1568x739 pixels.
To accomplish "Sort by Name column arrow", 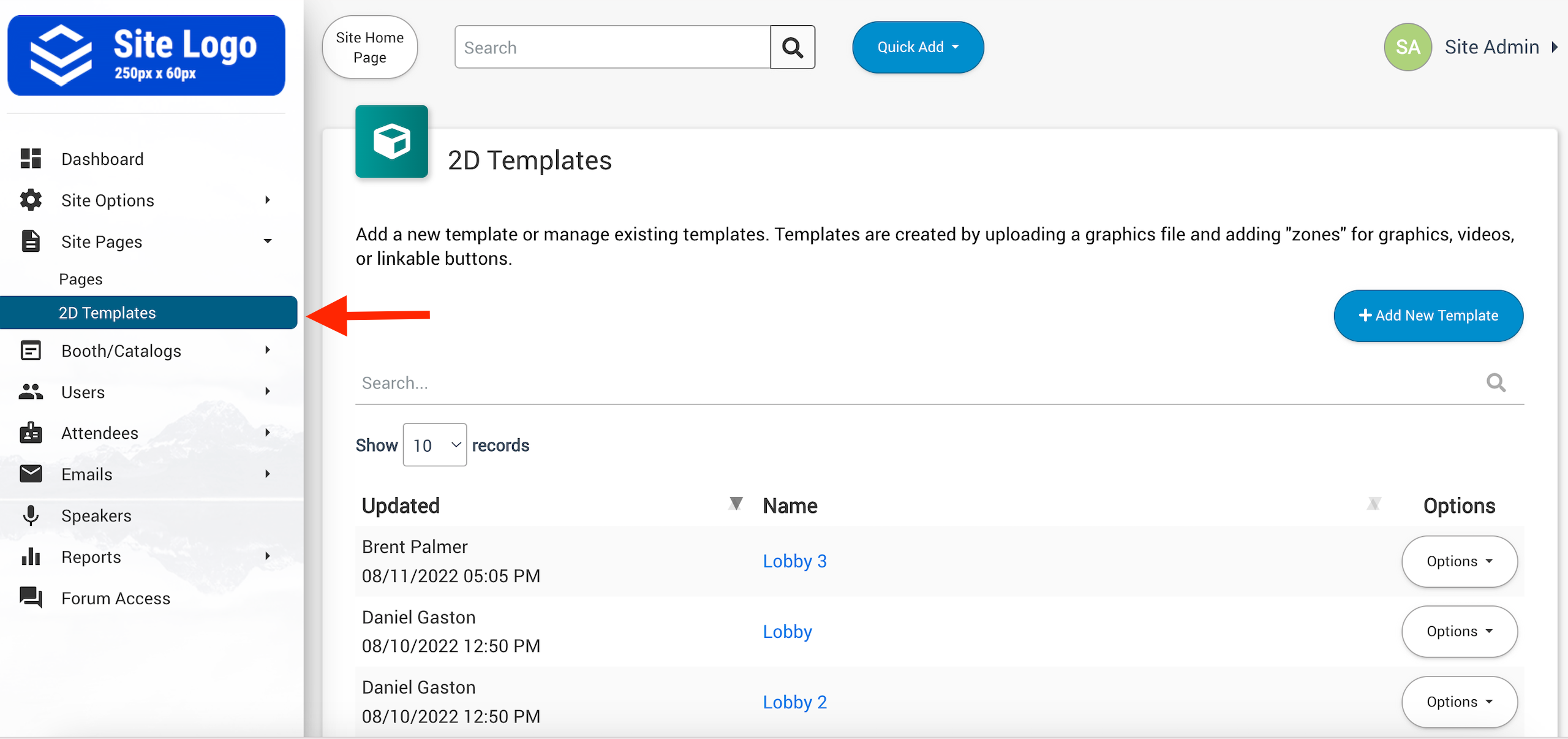I will (x=1374, y=504).
